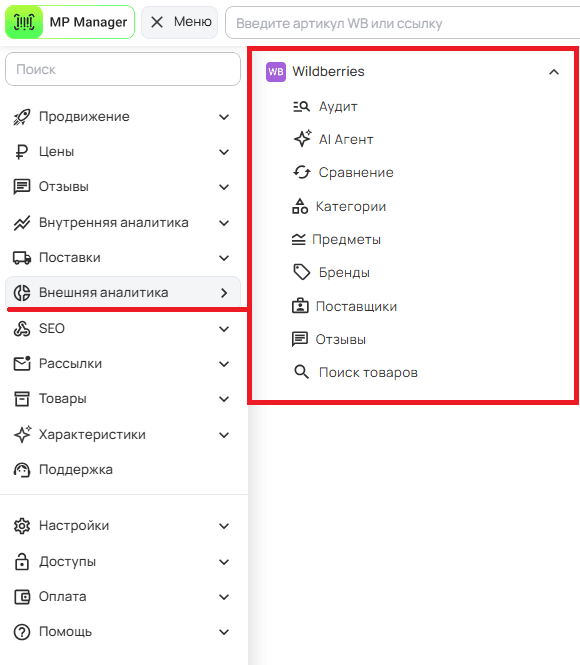Viewport: 580px width, 665px height.
Task: Click the purple WB Wildberries badge icon
Action: 276,72
